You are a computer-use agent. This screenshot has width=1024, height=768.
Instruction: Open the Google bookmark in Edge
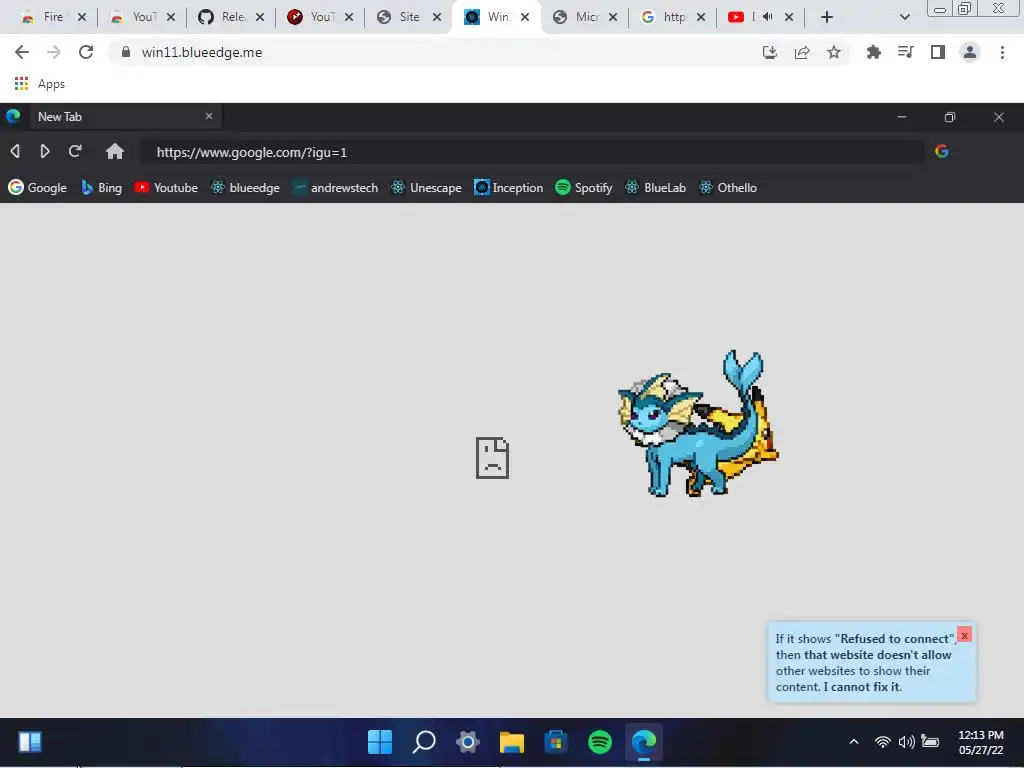click(x=37, y=187)
